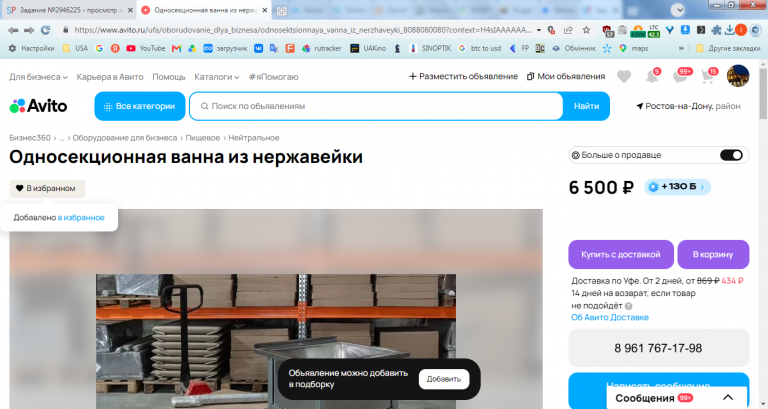Click the Добавить button in collection popup
Screen dimensions: 768x409
(443, 379)
